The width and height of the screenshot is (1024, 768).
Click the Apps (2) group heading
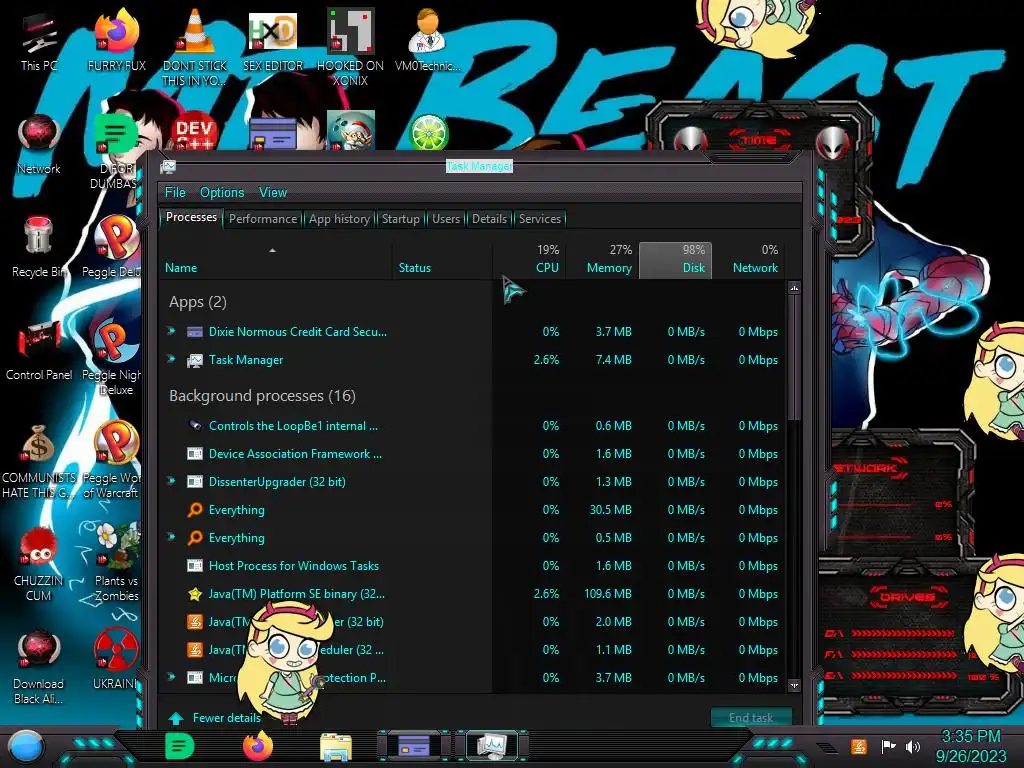197,302
